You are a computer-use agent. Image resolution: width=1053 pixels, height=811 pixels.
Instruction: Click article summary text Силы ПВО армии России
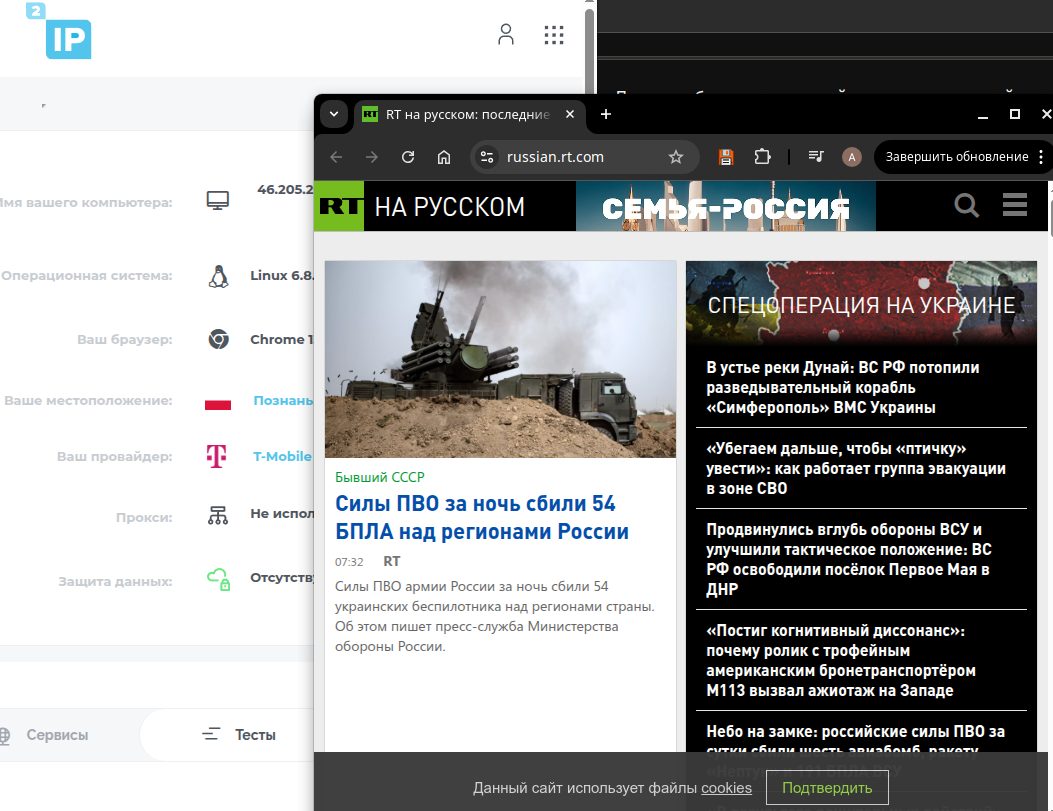(494, 616)
